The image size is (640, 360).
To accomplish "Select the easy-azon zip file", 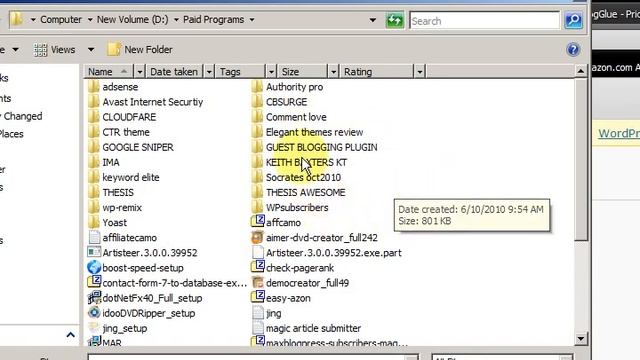I will [281, 298].
